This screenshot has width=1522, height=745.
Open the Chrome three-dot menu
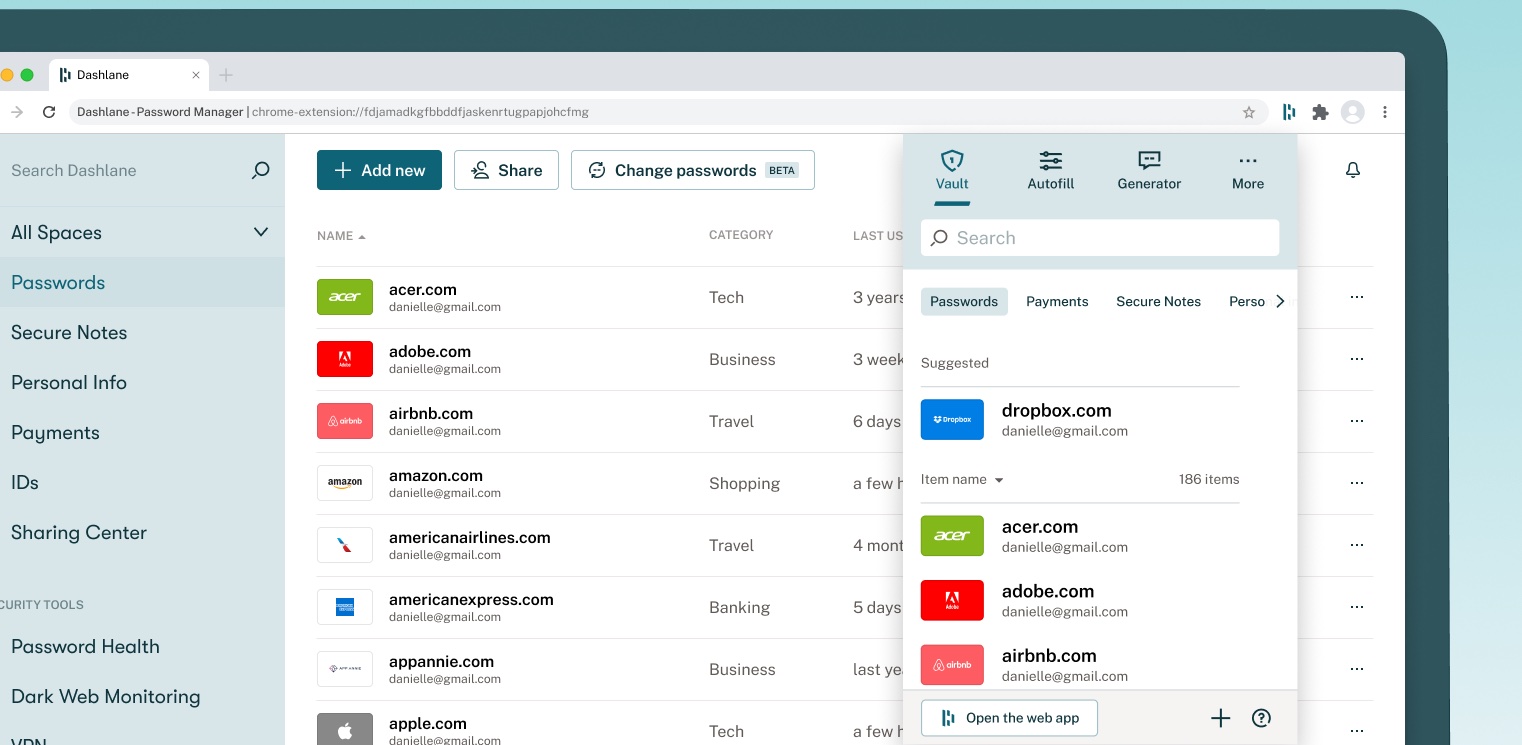1385,112
